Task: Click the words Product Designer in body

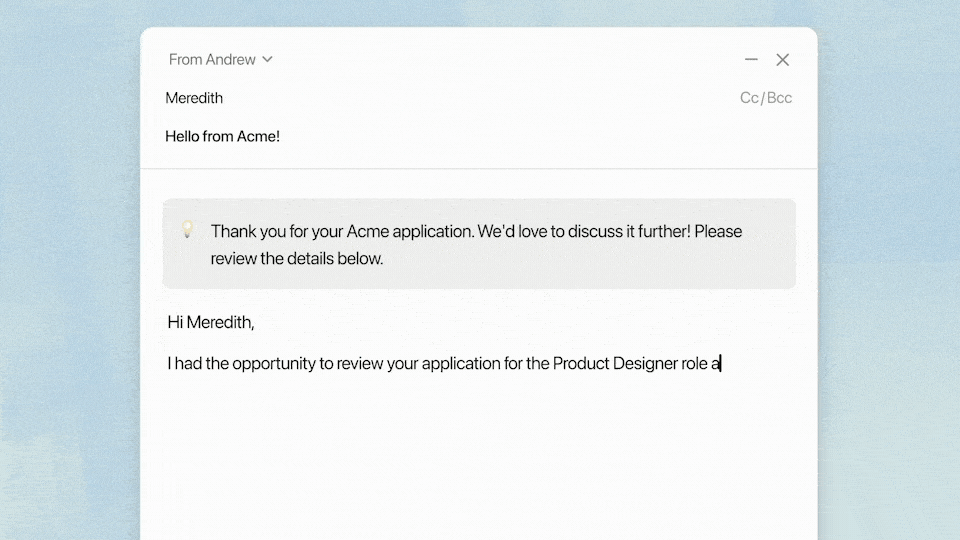Action: pos(603,364)
